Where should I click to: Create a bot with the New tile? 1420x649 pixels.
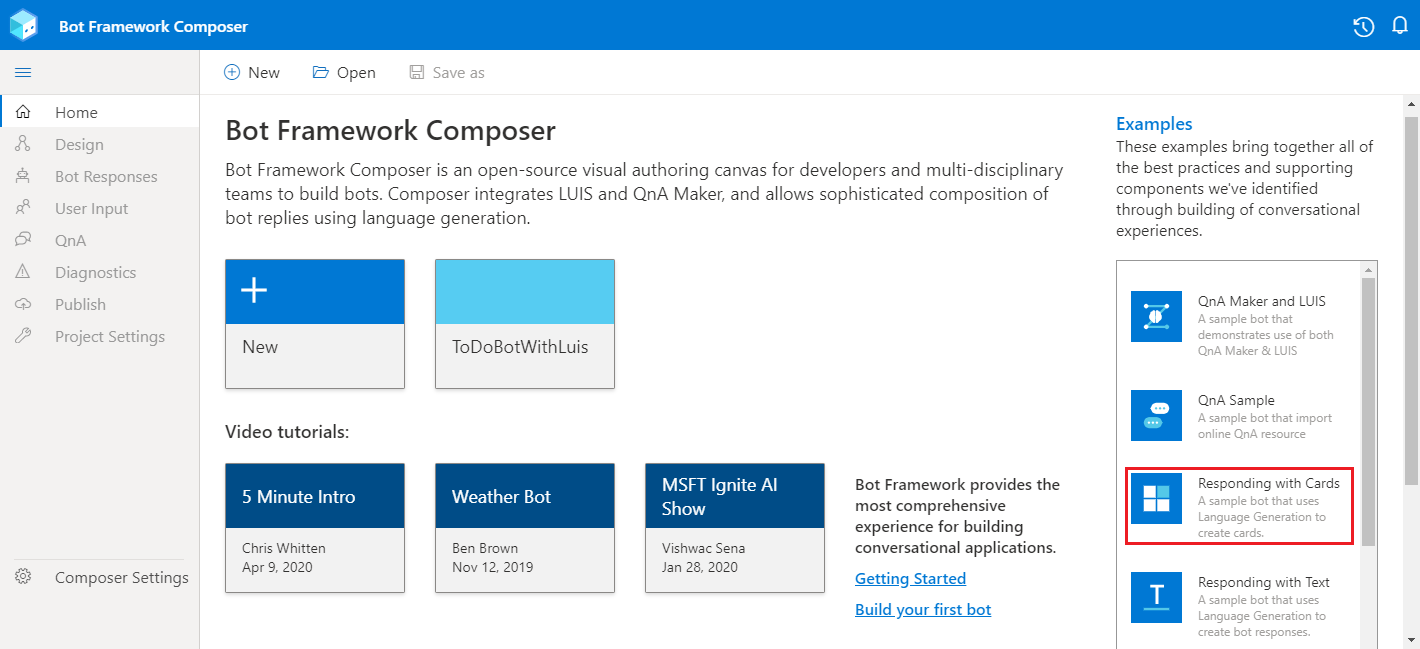pyautogui.click(x=315, y=323)
